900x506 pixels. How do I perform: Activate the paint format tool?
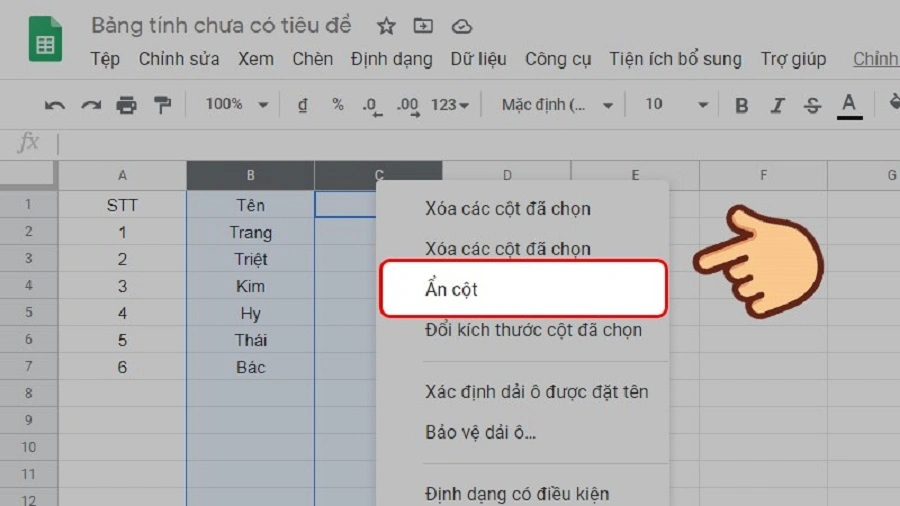162,105
